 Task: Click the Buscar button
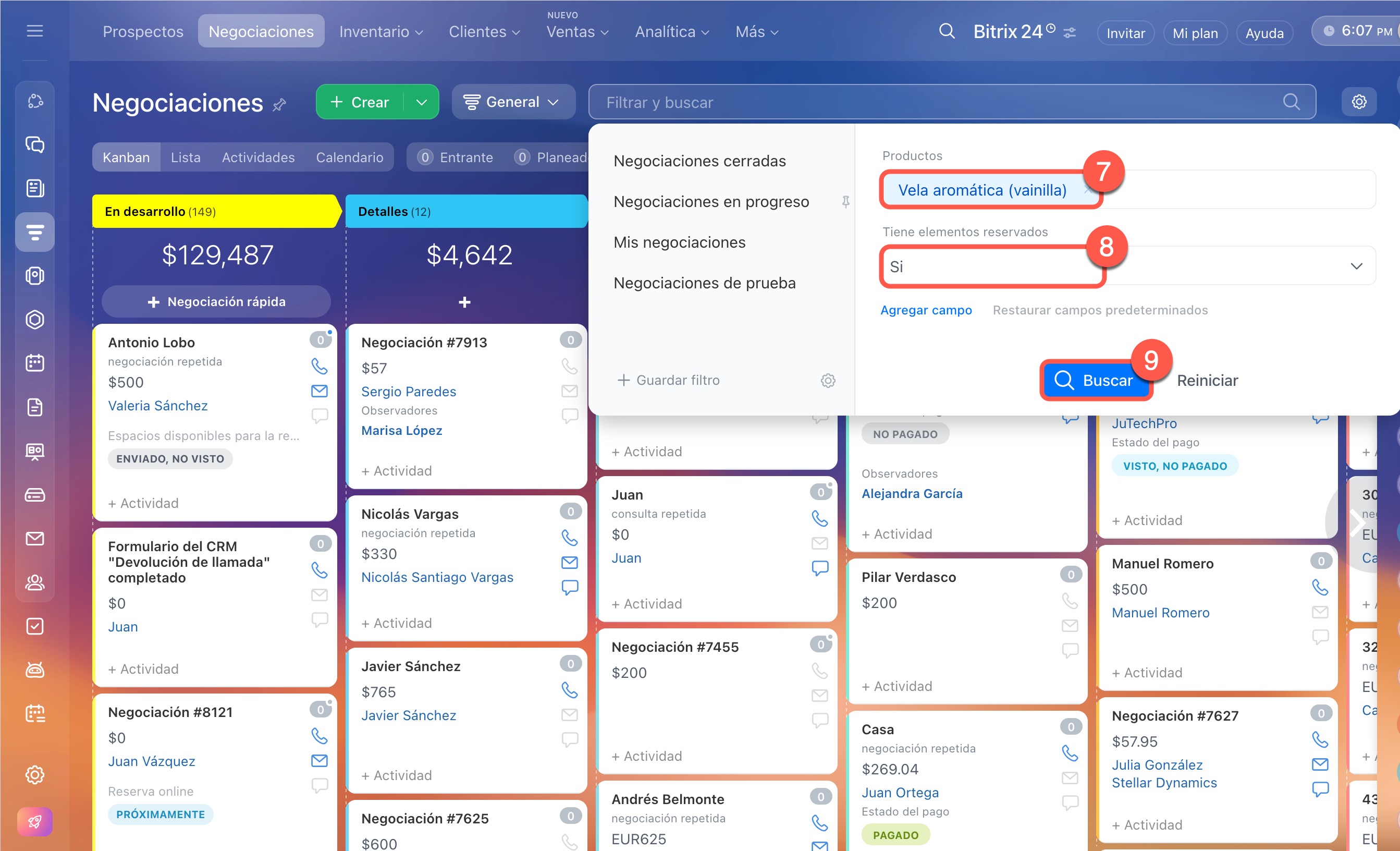click(x=1095, y=380)
